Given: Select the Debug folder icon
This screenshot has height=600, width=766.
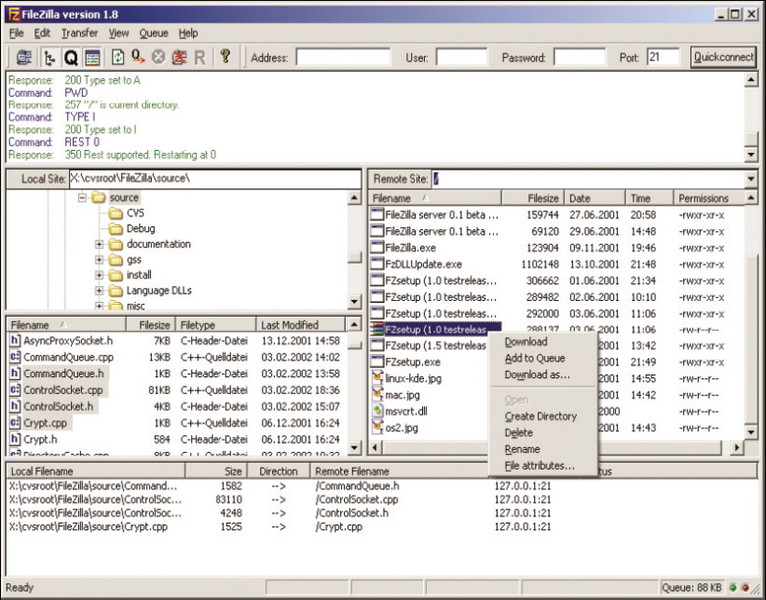Looking at the screenshot, I should tap(116, 229).
